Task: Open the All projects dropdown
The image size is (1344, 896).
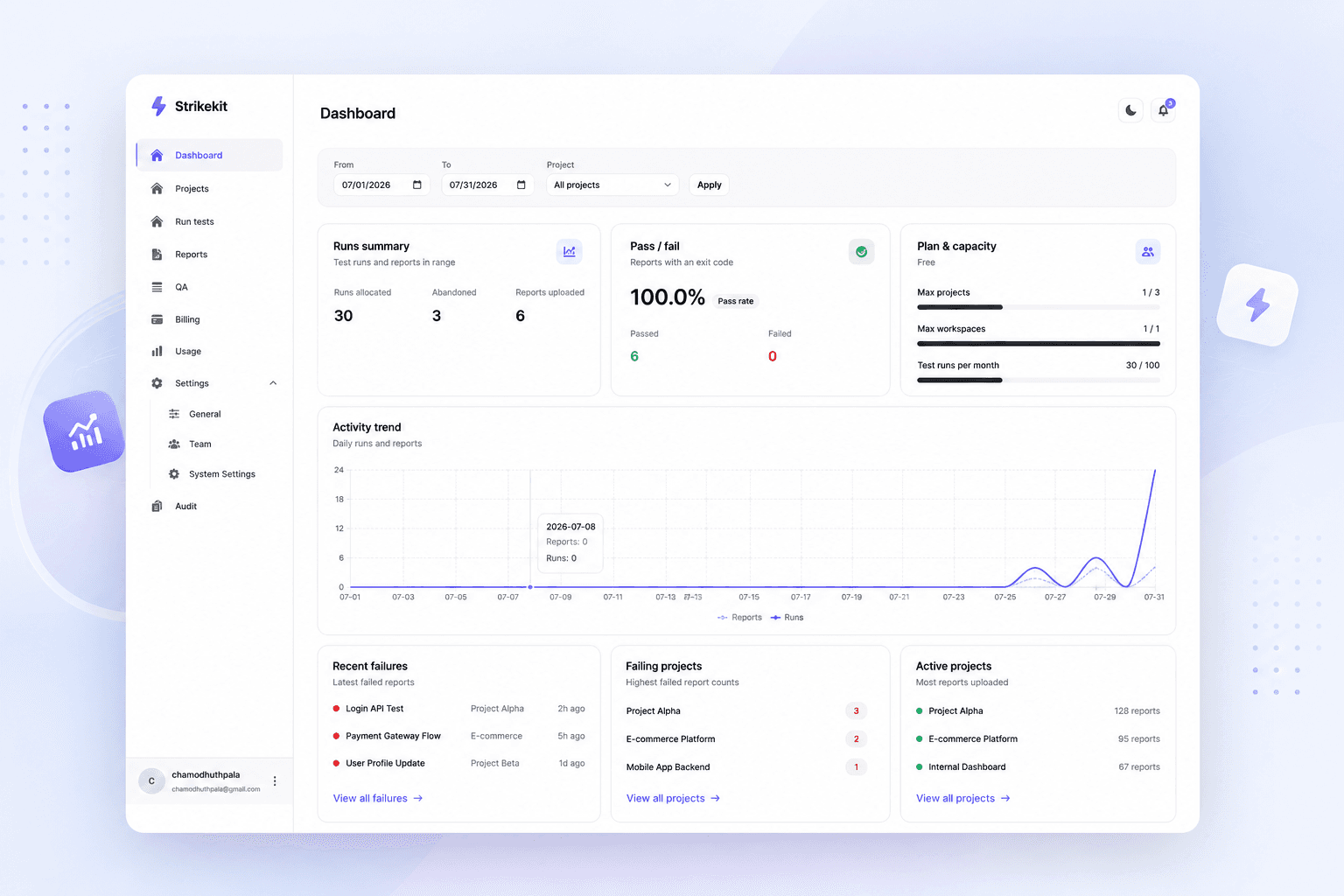Action: click(x=612, y=185)
